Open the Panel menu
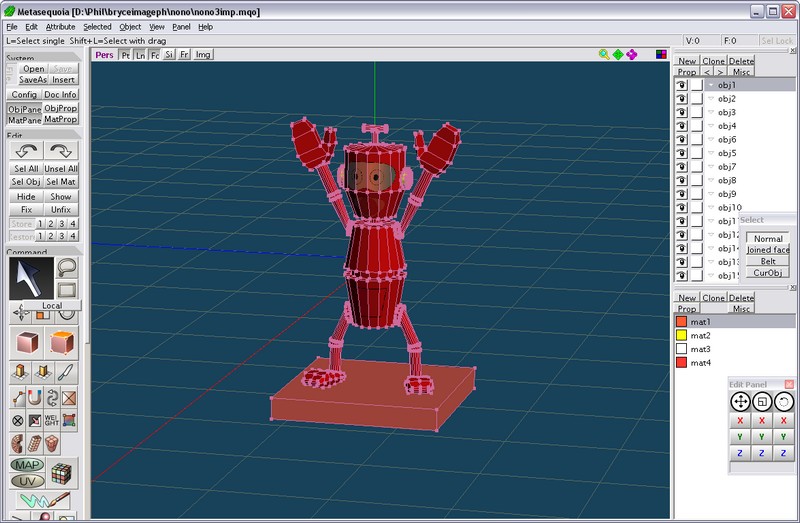800x523 pixels. (181, 27)
